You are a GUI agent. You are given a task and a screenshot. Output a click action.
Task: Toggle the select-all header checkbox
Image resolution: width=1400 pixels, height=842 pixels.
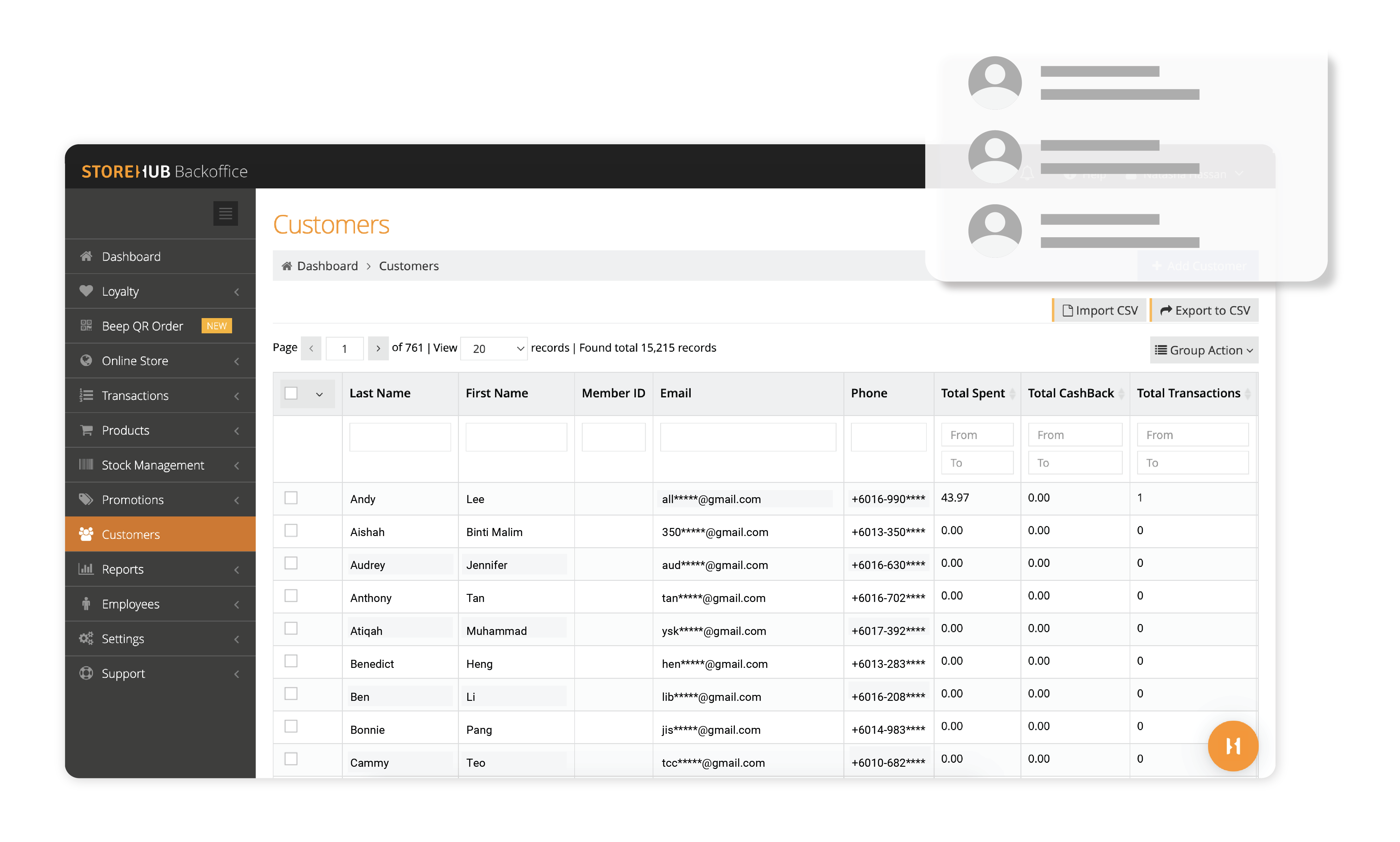click(291, 393)
